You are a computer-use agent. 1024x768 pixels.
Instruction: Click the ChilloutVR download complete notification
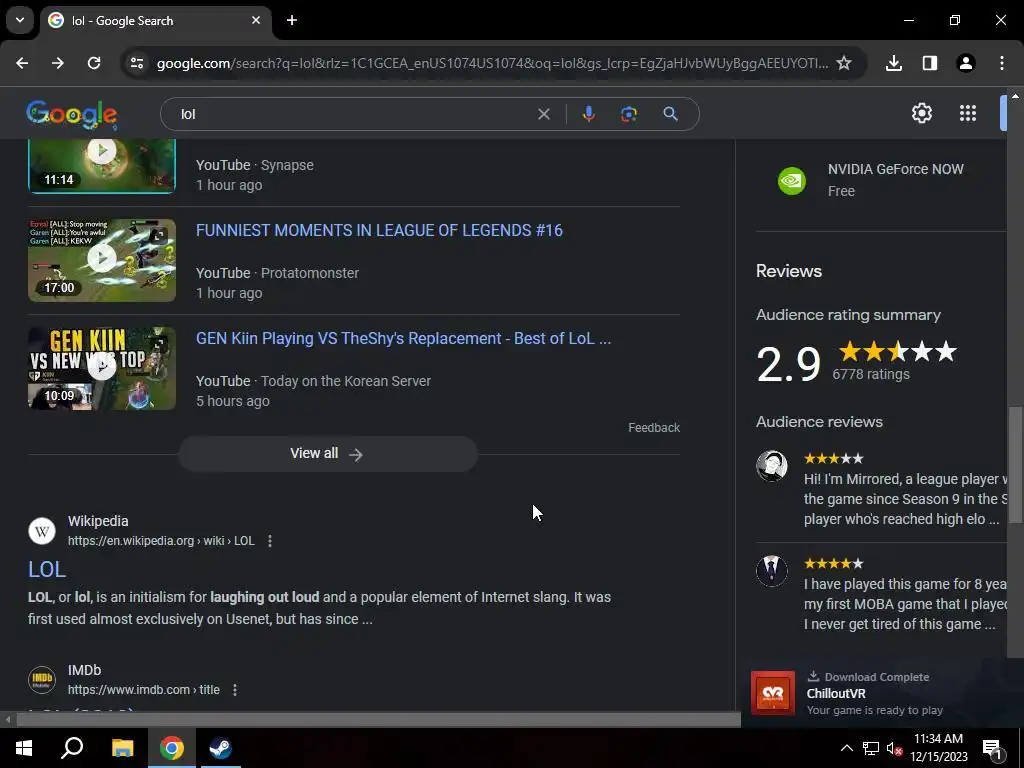pyautogui.click(x=882, y=693)
